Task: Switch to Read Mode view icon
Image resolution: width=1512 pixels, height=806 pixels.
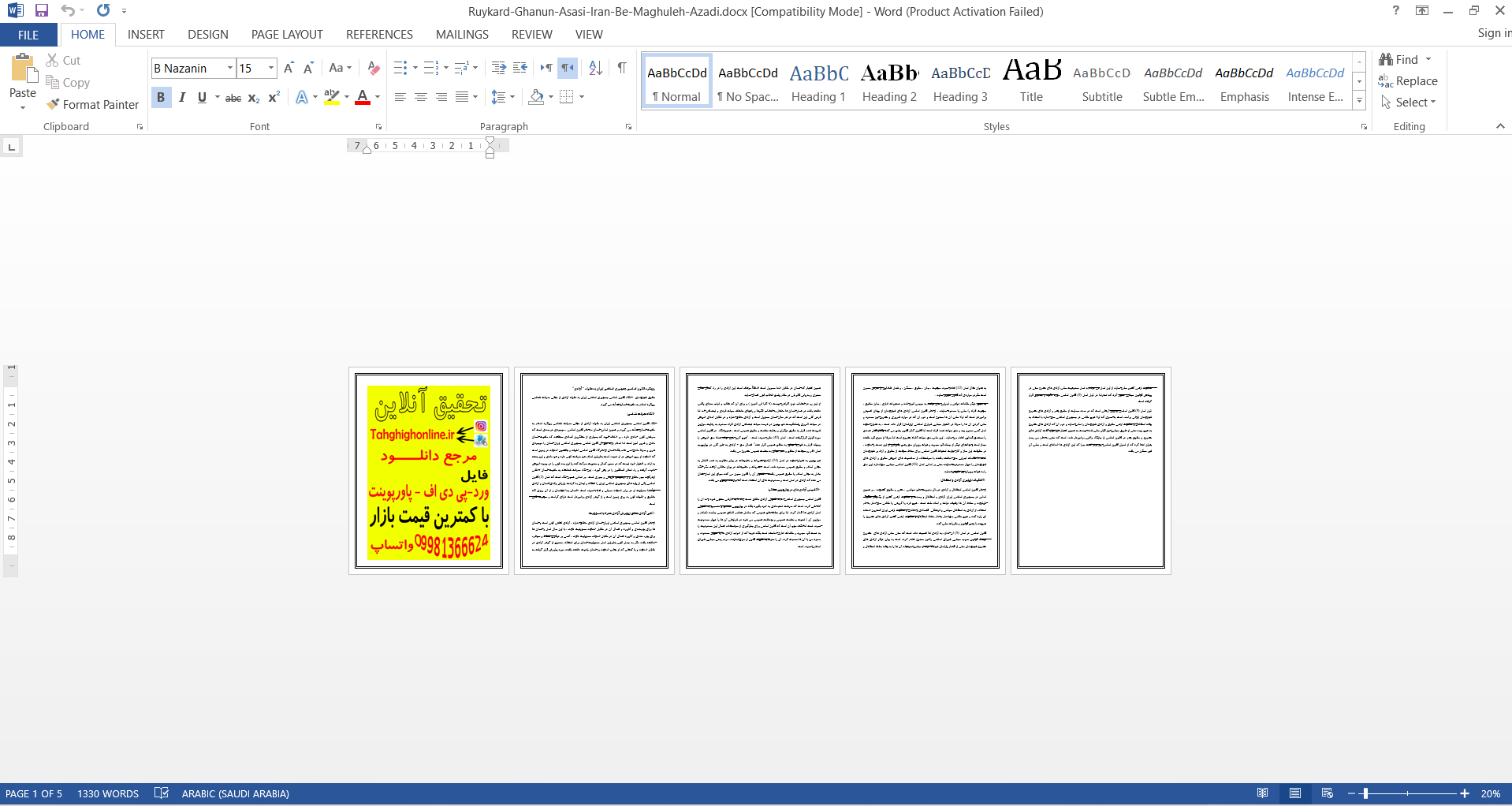Action: pos(1263,793)
